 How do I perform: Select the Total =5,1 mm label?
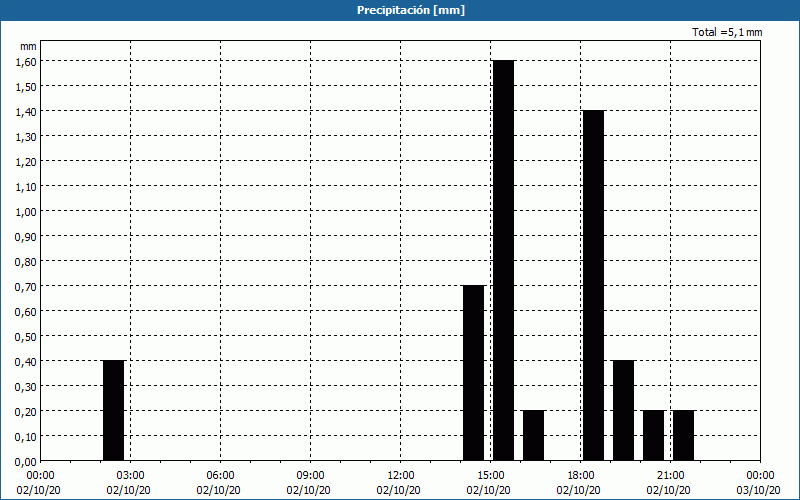(727, 32)
